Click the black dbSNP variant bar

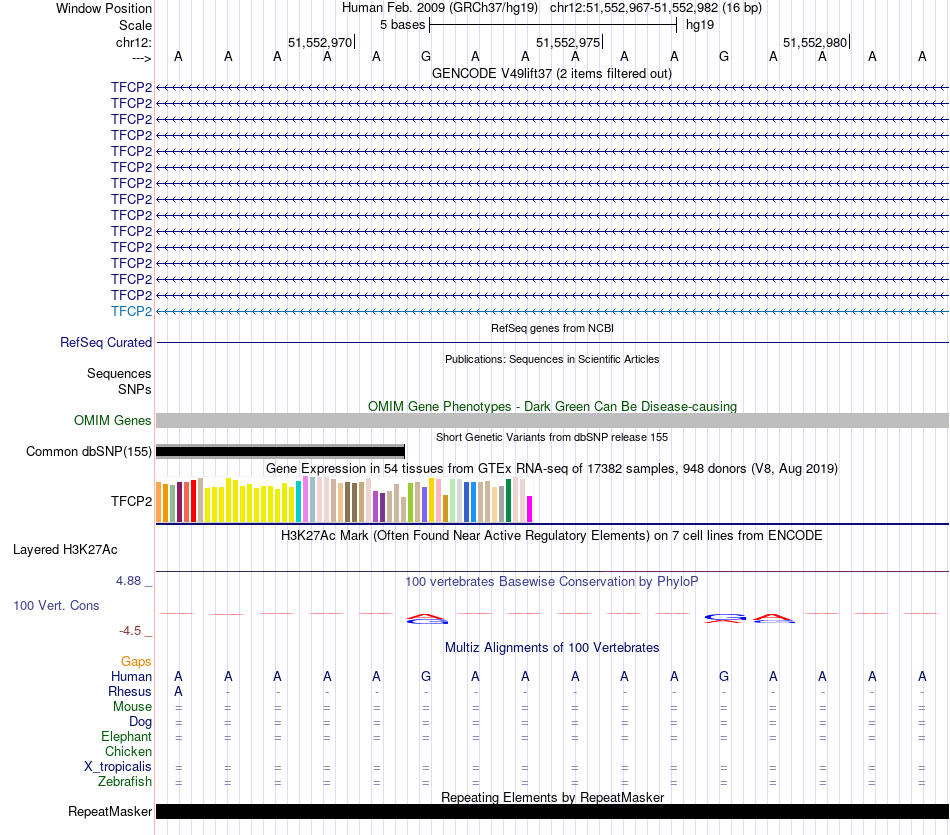click(x=280, y=451)
